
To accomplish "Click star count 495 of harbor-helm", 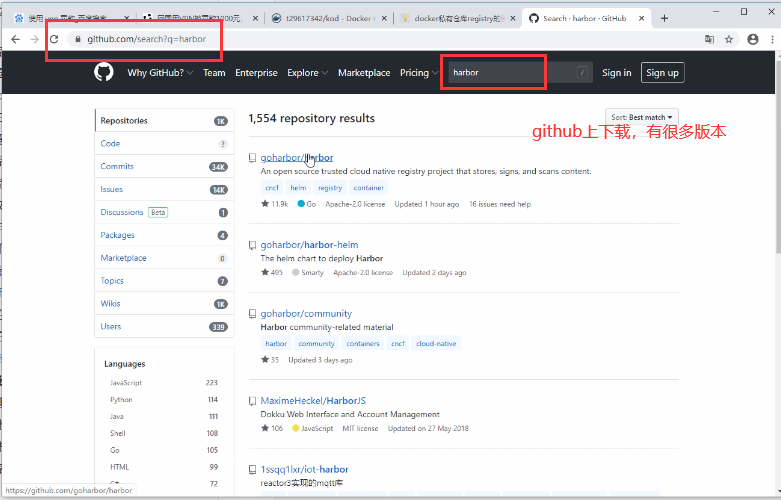I will 272,272.
